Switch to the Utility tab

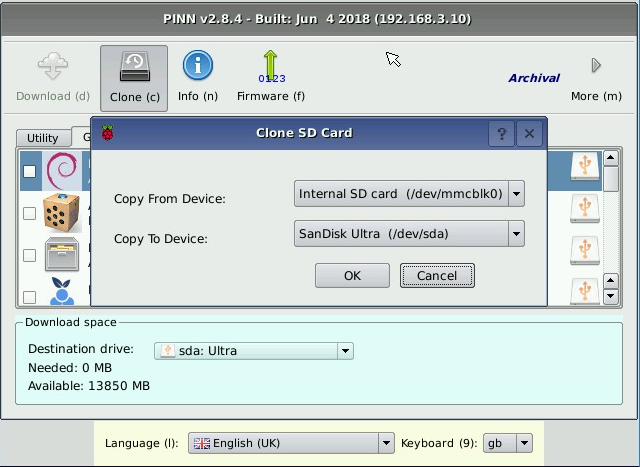[x=43, y=138]
